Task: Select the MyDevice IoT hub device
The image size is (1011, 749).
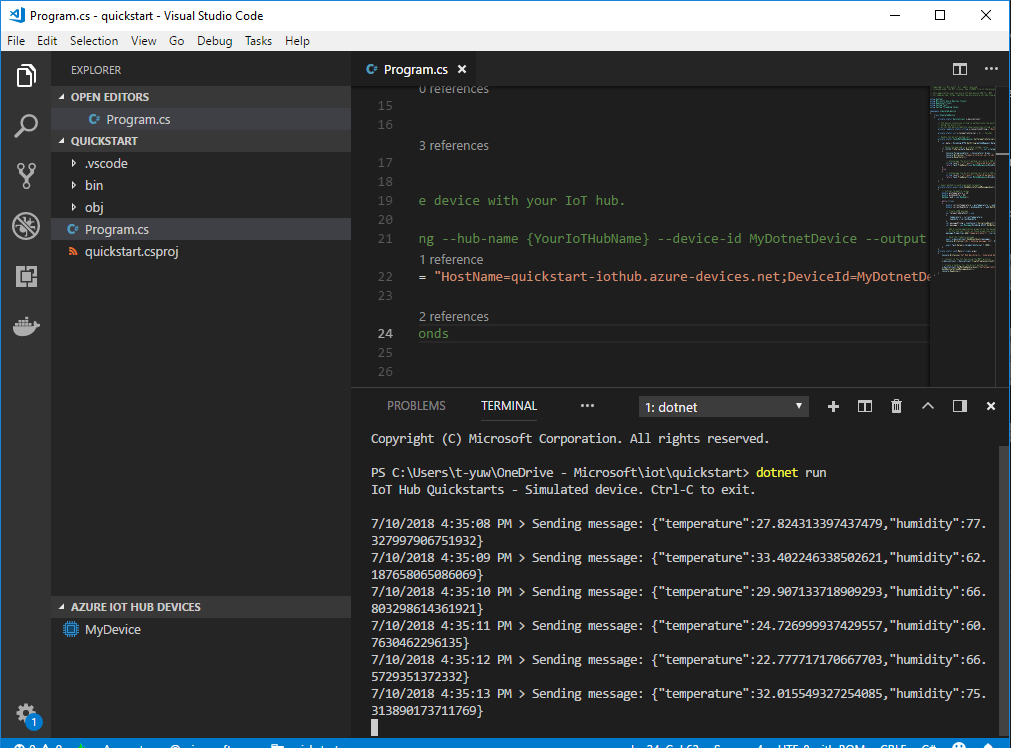Action: point(201,629)
